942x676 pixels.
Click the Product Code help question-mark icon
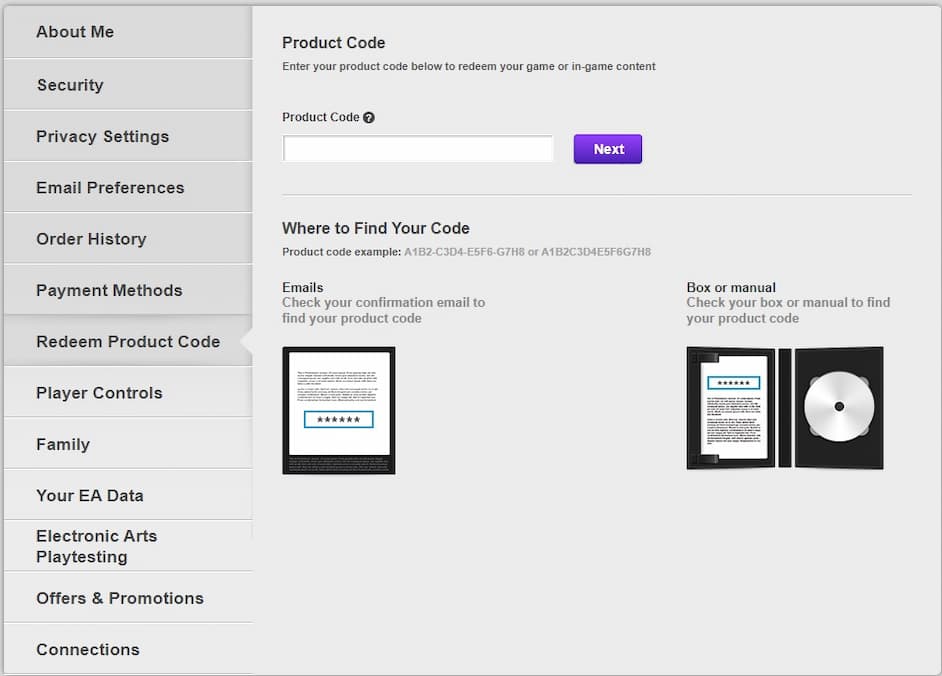(369, 118)
